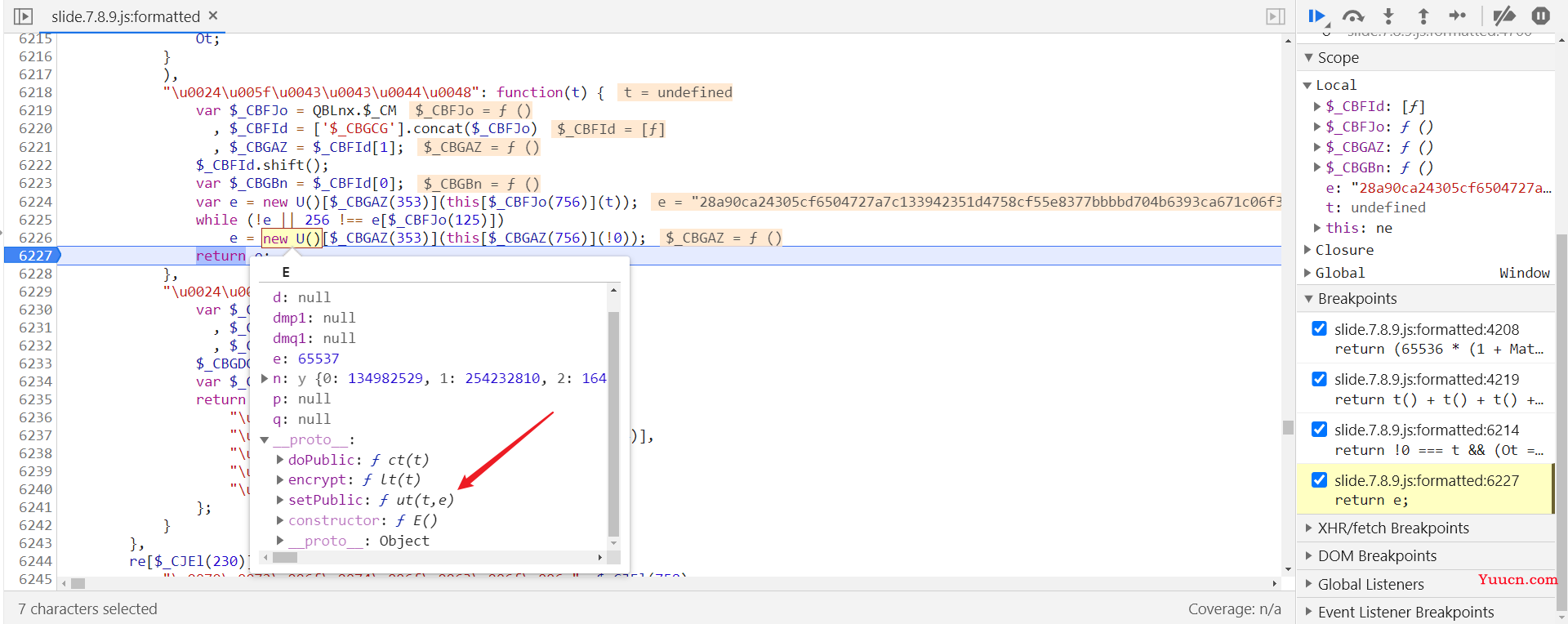This screenshot has width=1568, height=624.
Task: Click Coverage: n/a status text
Action: coord(1234,609)
